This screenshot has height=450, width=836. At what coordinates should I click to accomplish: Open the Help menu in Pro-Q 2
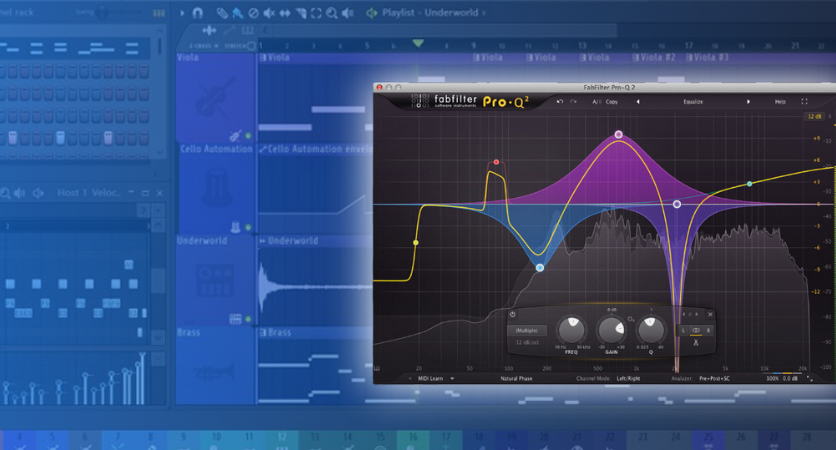pos(779,102)
